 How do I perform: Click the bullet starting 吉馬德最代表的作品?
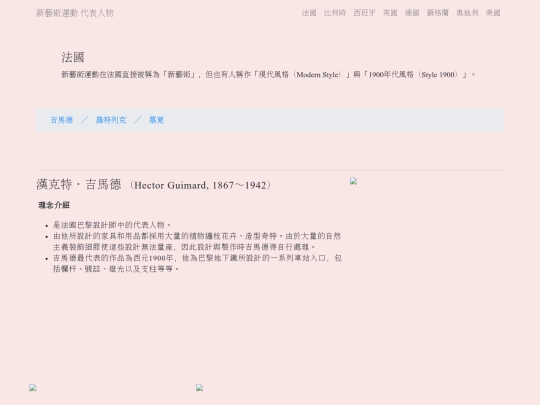coord(197,263)
